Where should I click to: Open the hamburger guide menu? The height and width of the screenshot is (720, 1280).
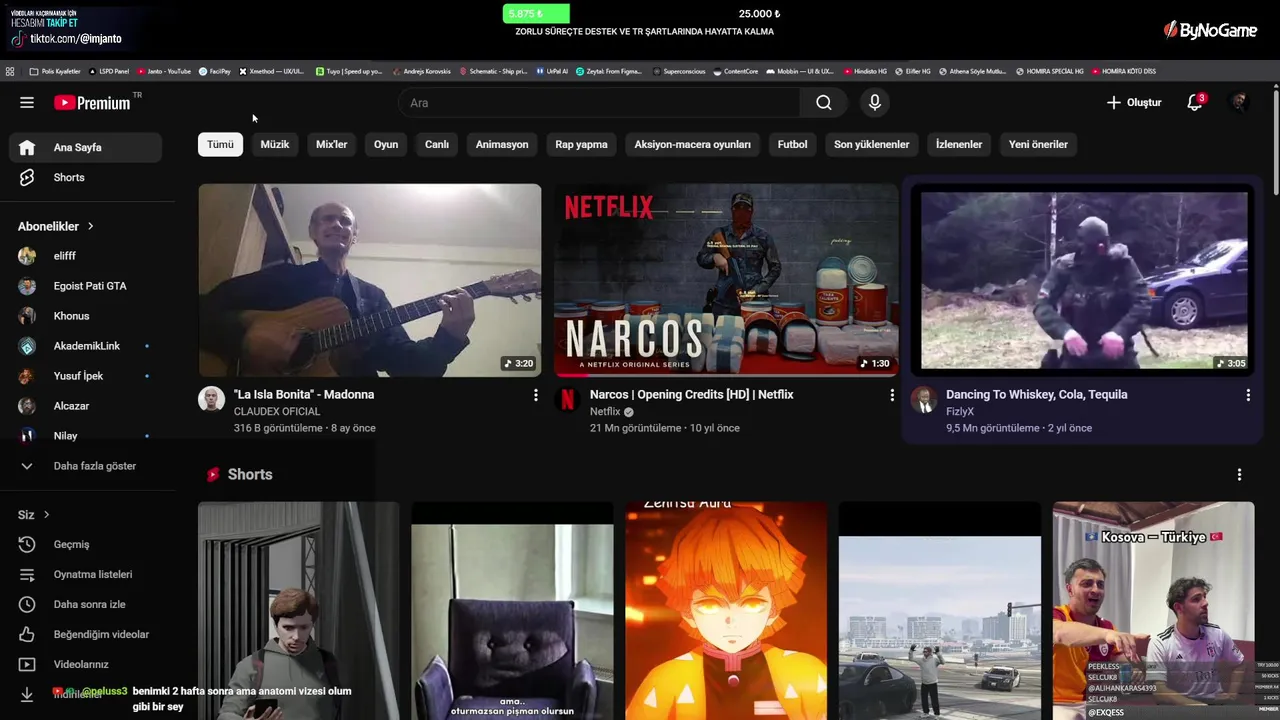point(27,103)
